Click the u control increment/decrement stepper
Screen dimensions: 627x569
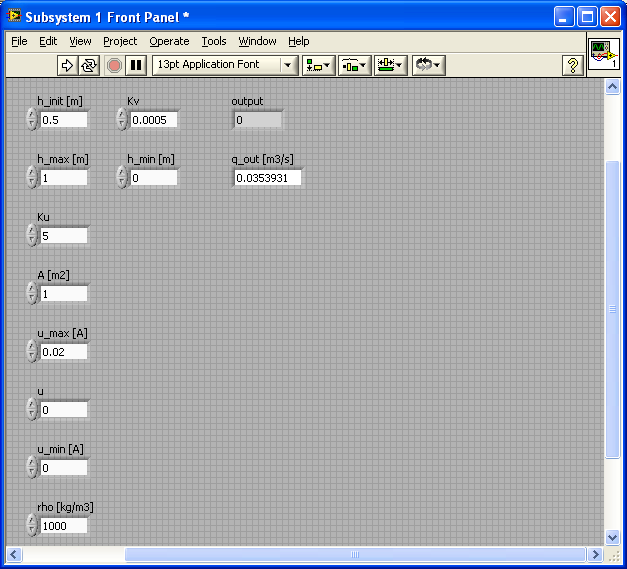click(32, 409)
